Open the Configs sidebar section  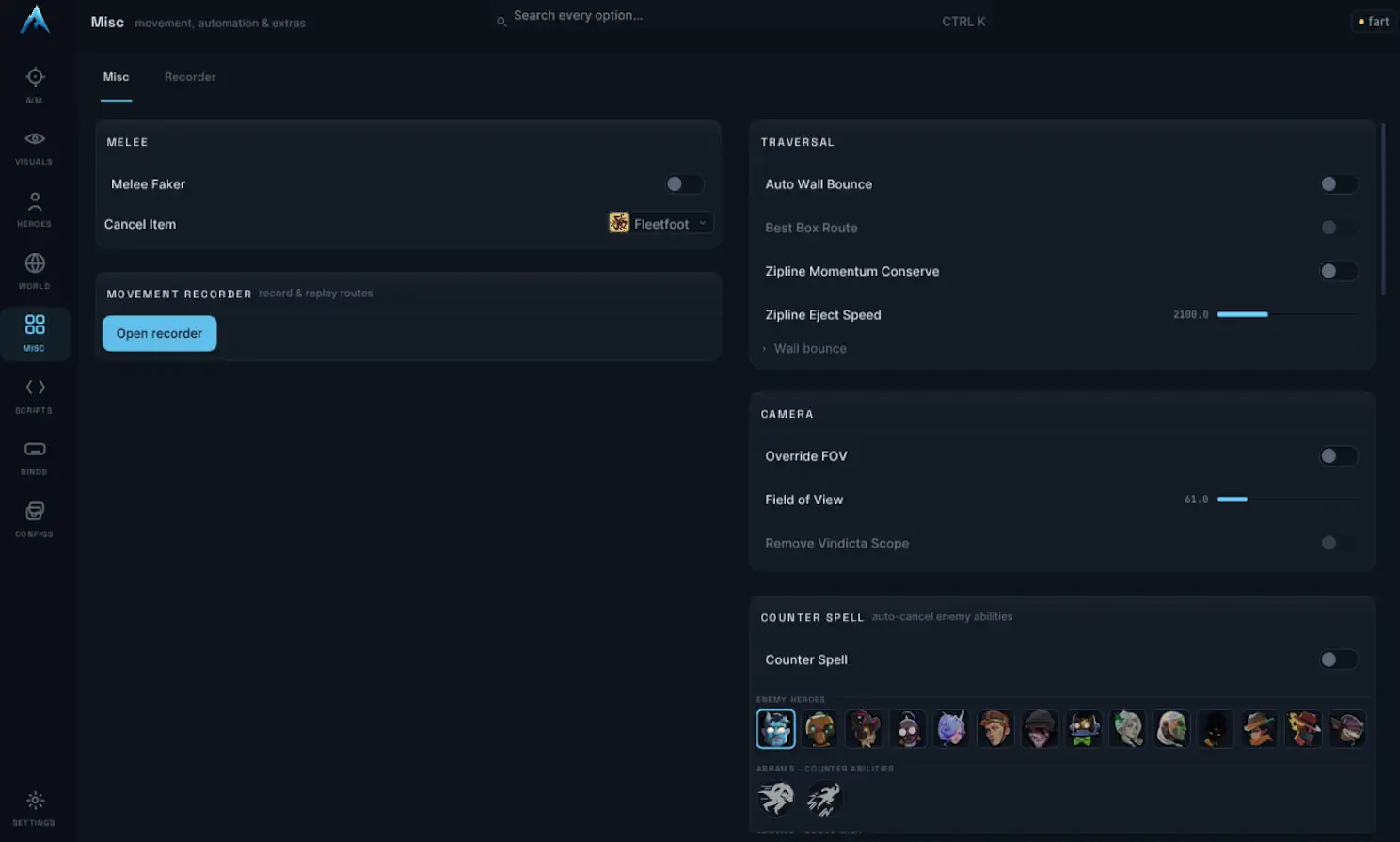pos(35,519)
